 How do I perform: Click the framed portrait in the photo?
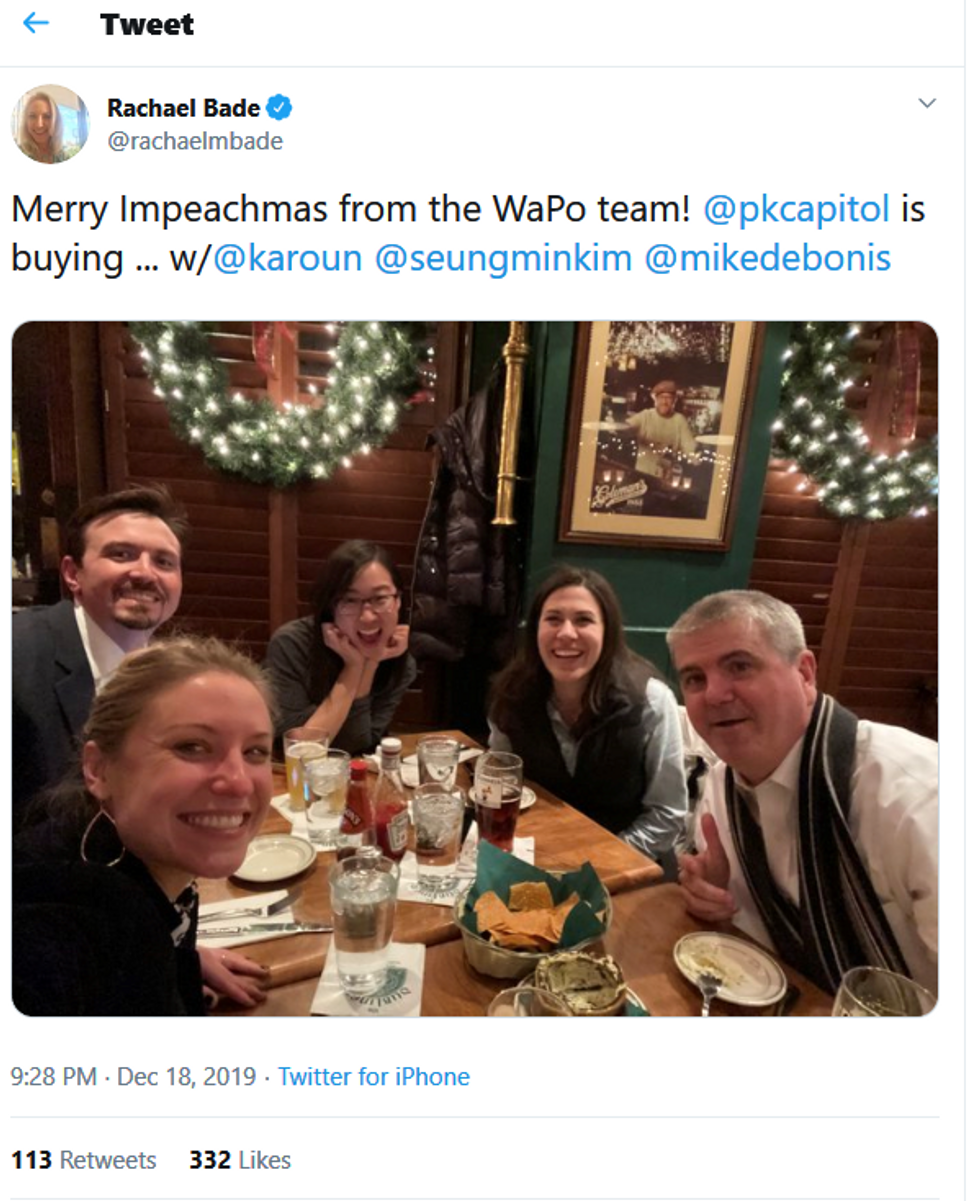[x=662, y=435]
